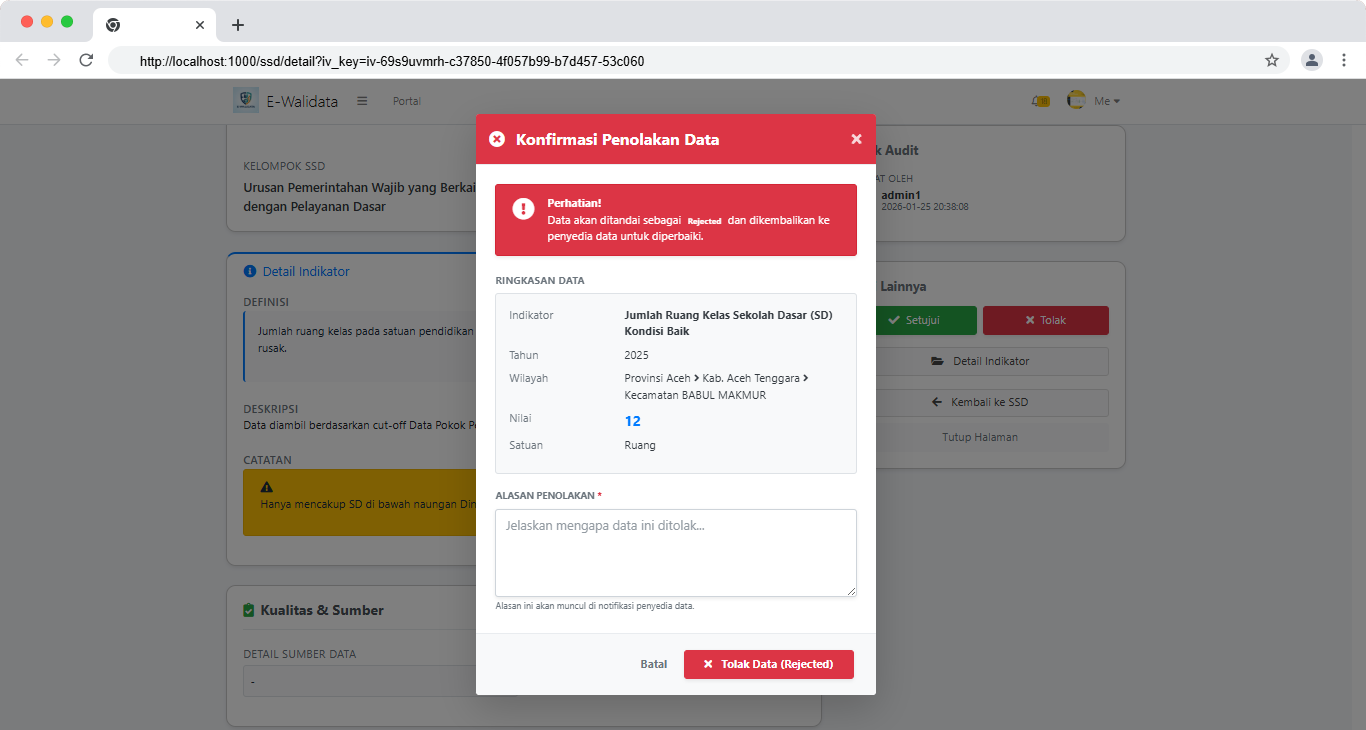Viewport: 1366px width, 730px height.
Task: Toggle the hamburger sidebar menu icon
Action: point(362,101)
